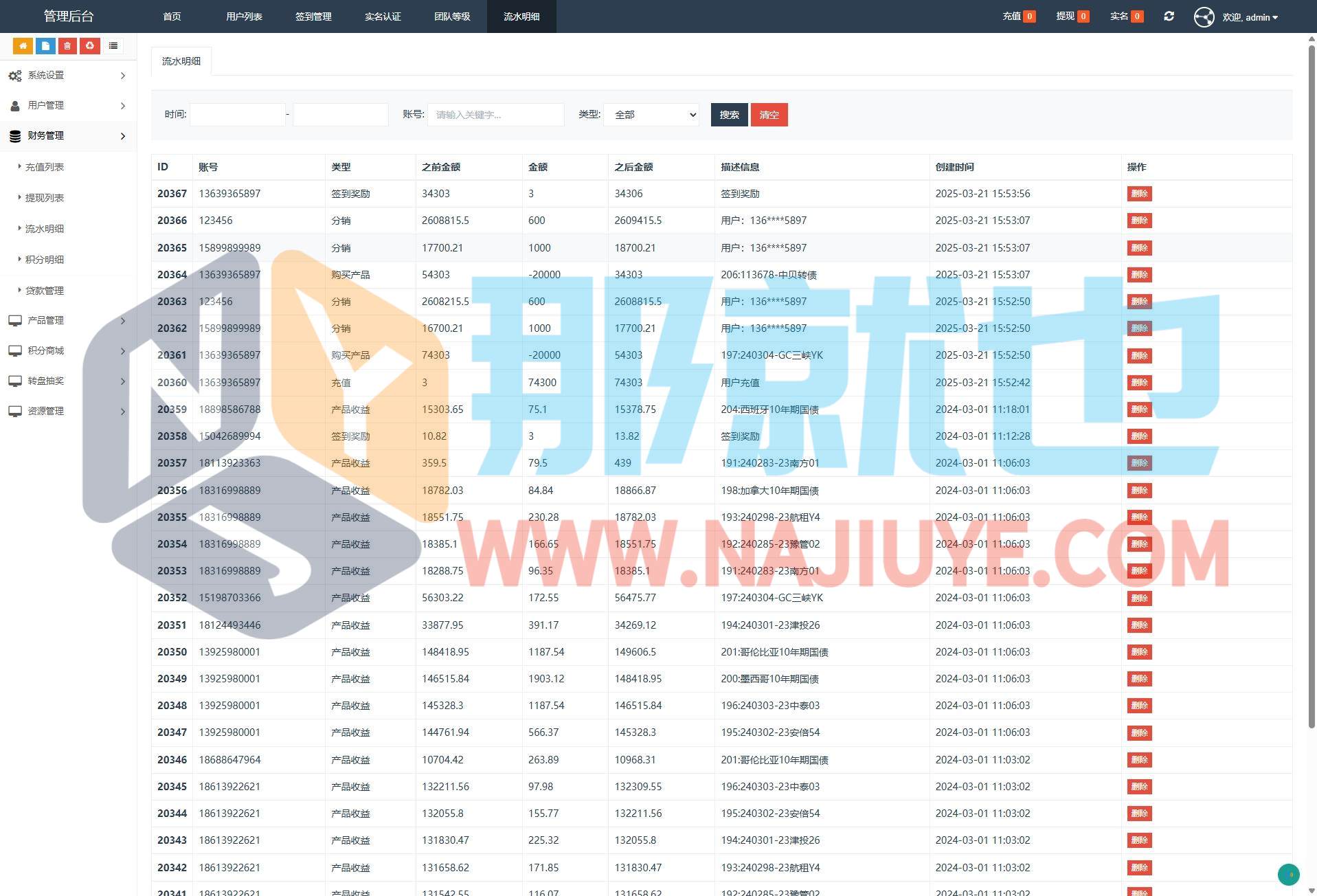
Task: Click the admin avatar icon
Action: 1204,16
